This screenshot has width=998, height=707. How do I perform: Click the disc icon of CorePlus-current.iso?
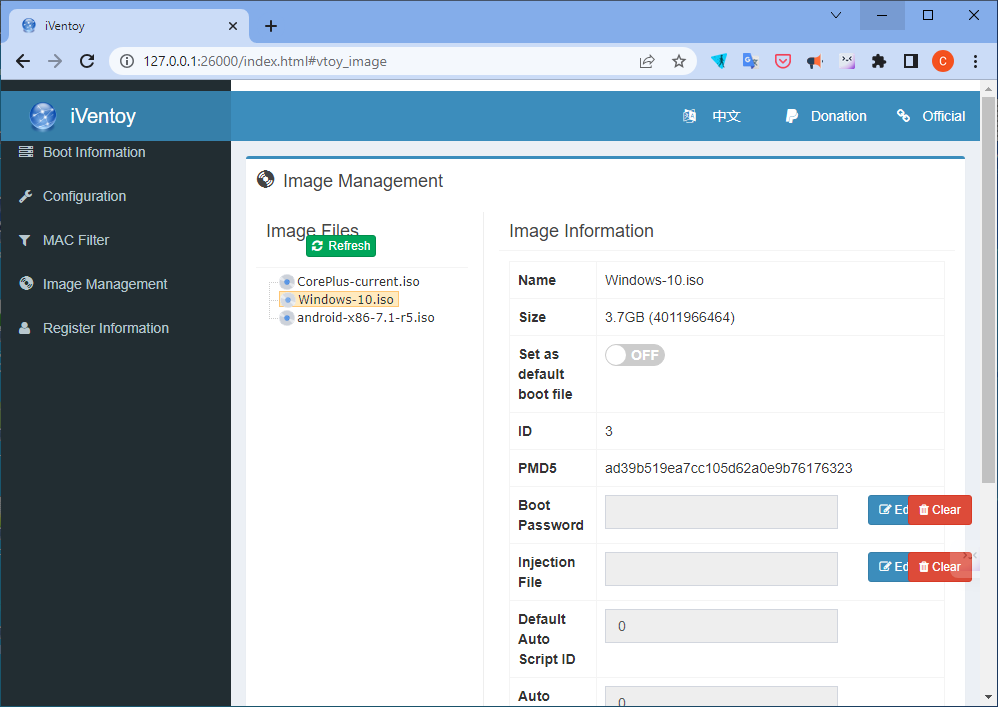(287, 281)
